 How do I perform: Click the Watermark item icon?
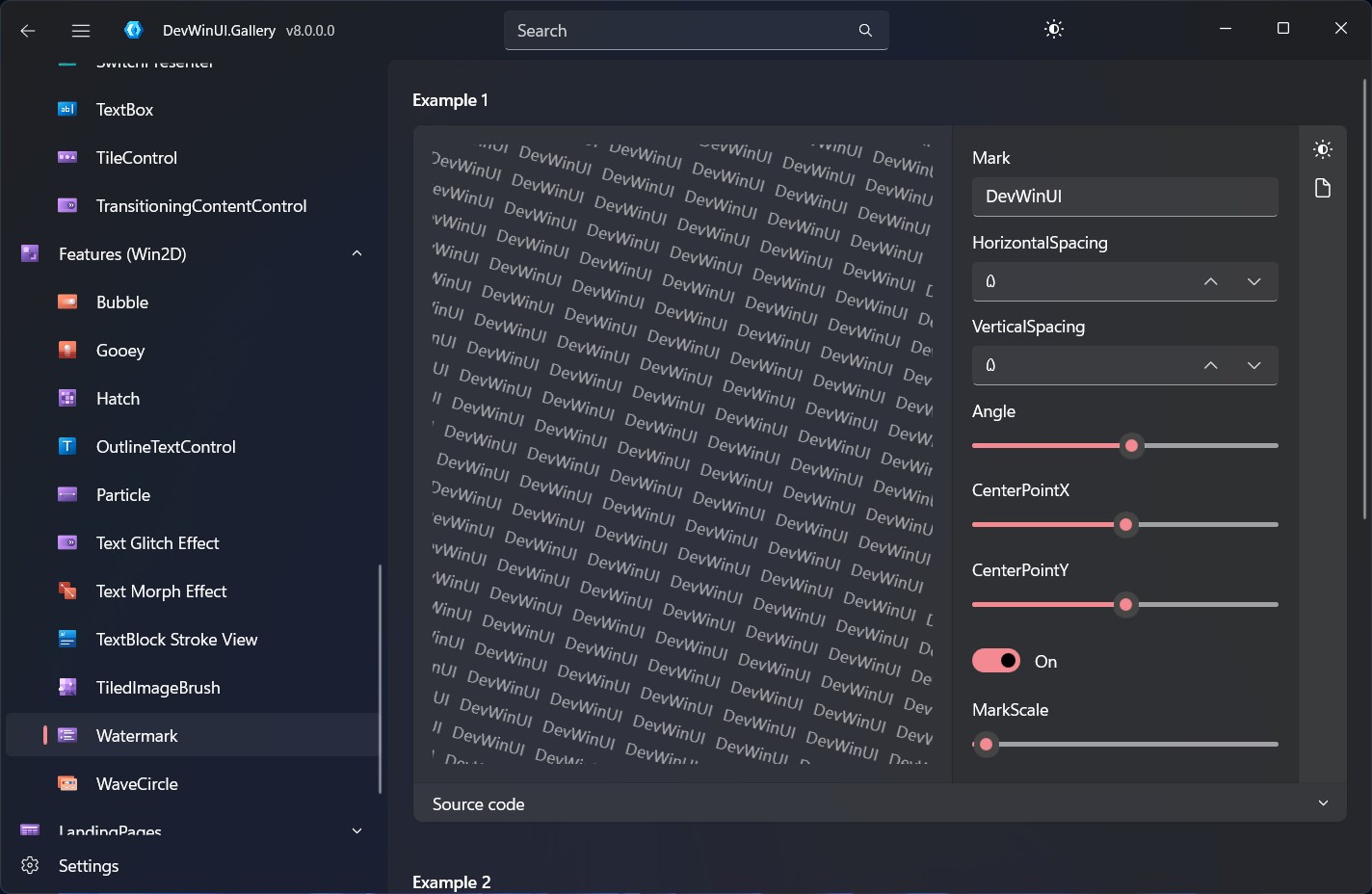pyautogui.click(x=67, y=736)
